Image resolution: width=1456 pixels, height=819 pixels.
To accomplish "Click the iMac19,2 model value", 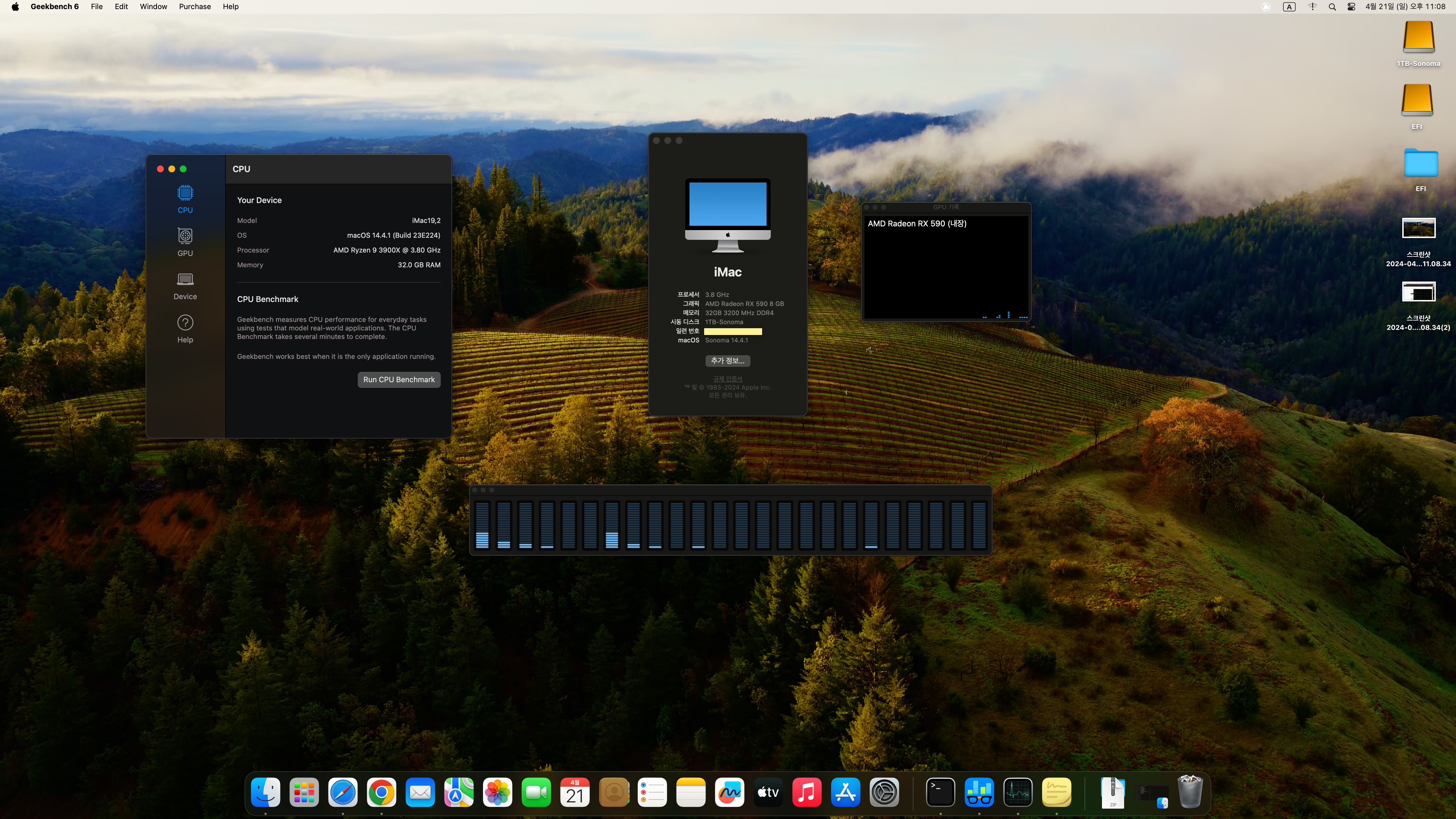I will pyautogui.click(x=426, y=220).
